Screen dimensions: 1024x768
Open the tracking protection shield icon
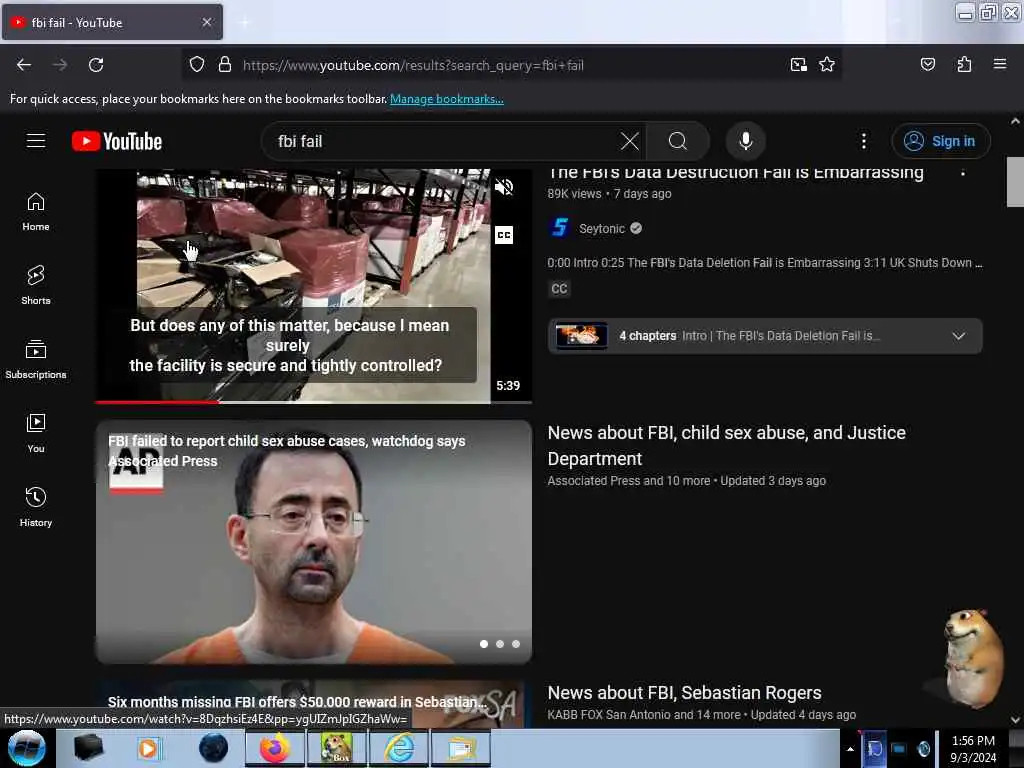point(197,65)
